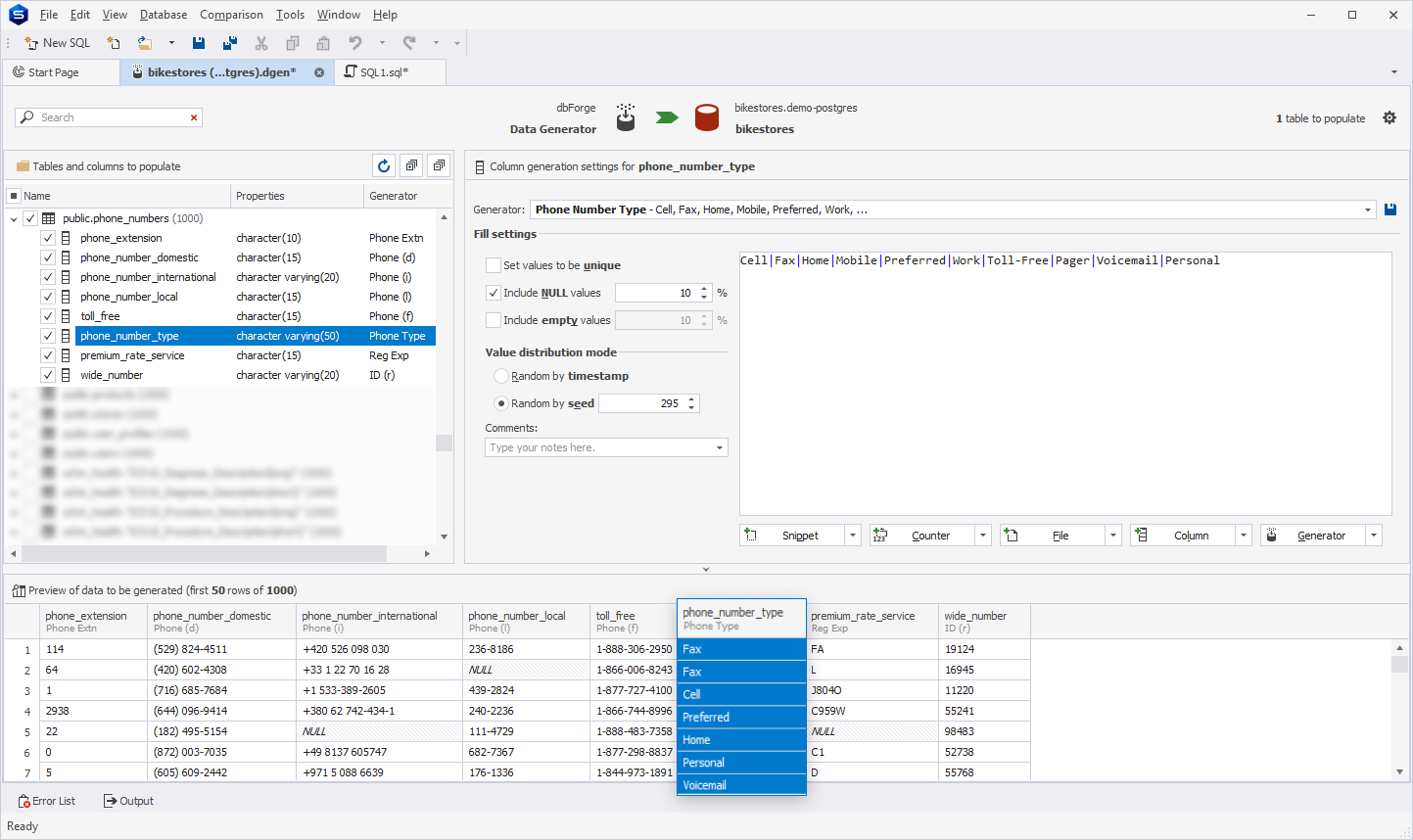Open the document tabs list dropdown arrow
Screen dimensions: 1413x840
coord(1393,72)
